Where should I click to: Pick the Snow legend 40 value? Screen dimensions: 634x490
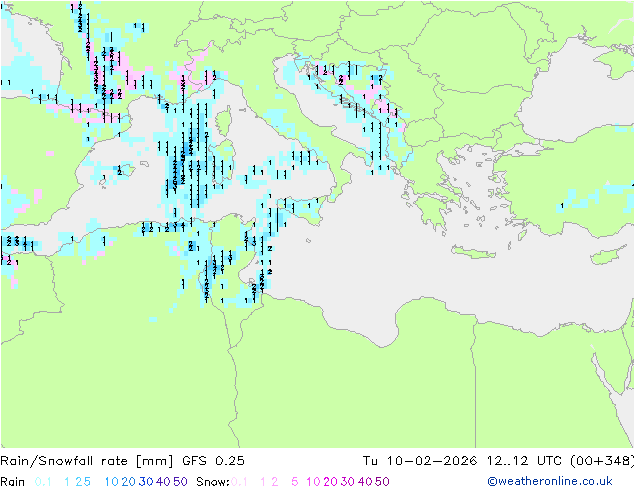tap(365, 482)
